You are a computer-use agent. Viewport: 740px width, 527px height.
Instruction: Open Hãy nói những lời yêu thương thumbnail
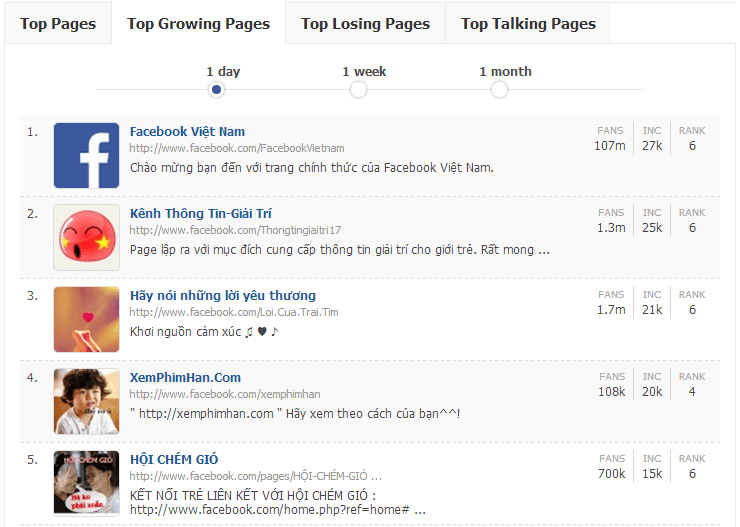click(x=86, y=319)
